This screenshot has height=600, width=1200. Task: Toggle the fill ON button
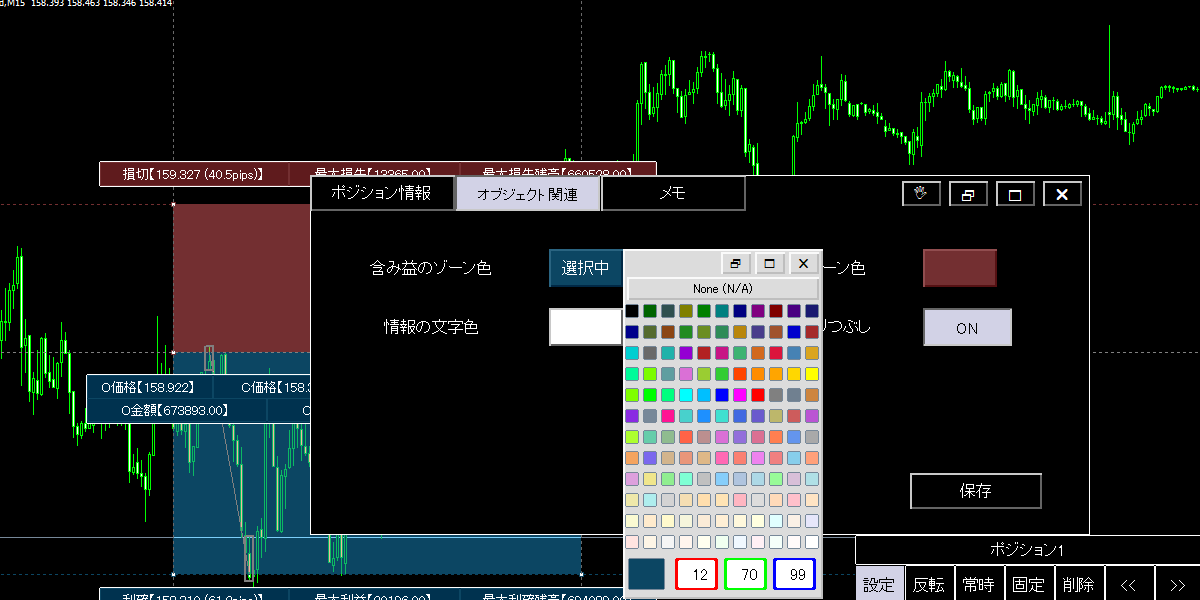pos(967,327)
